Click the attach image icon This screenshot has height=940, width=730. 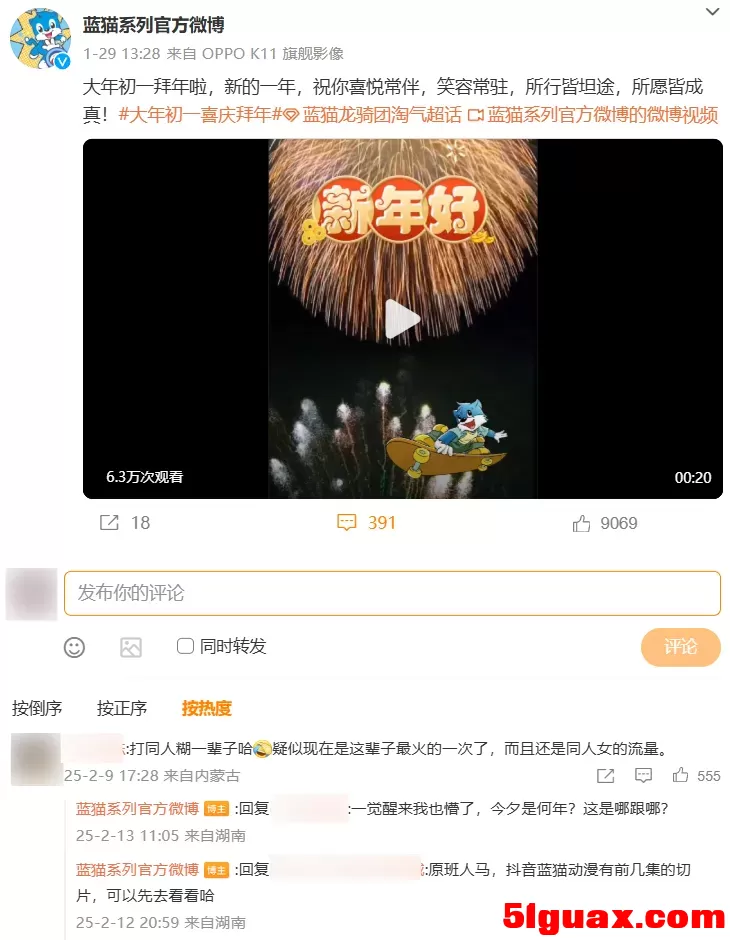click(x=131, y=647)
